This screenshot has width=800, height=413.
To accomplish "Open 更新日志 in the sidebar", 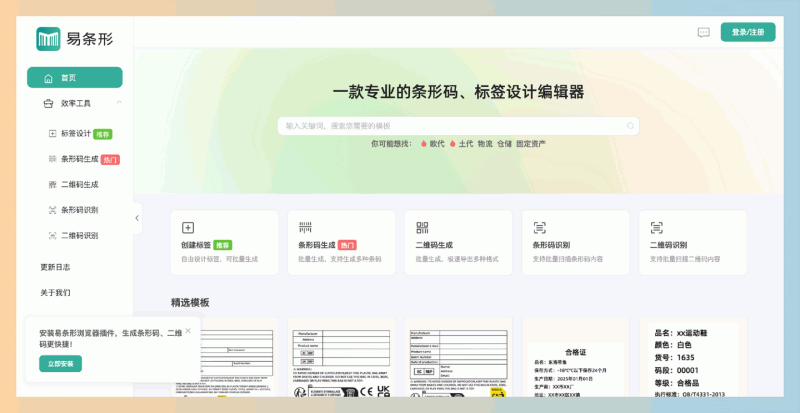I will point(56,267).
